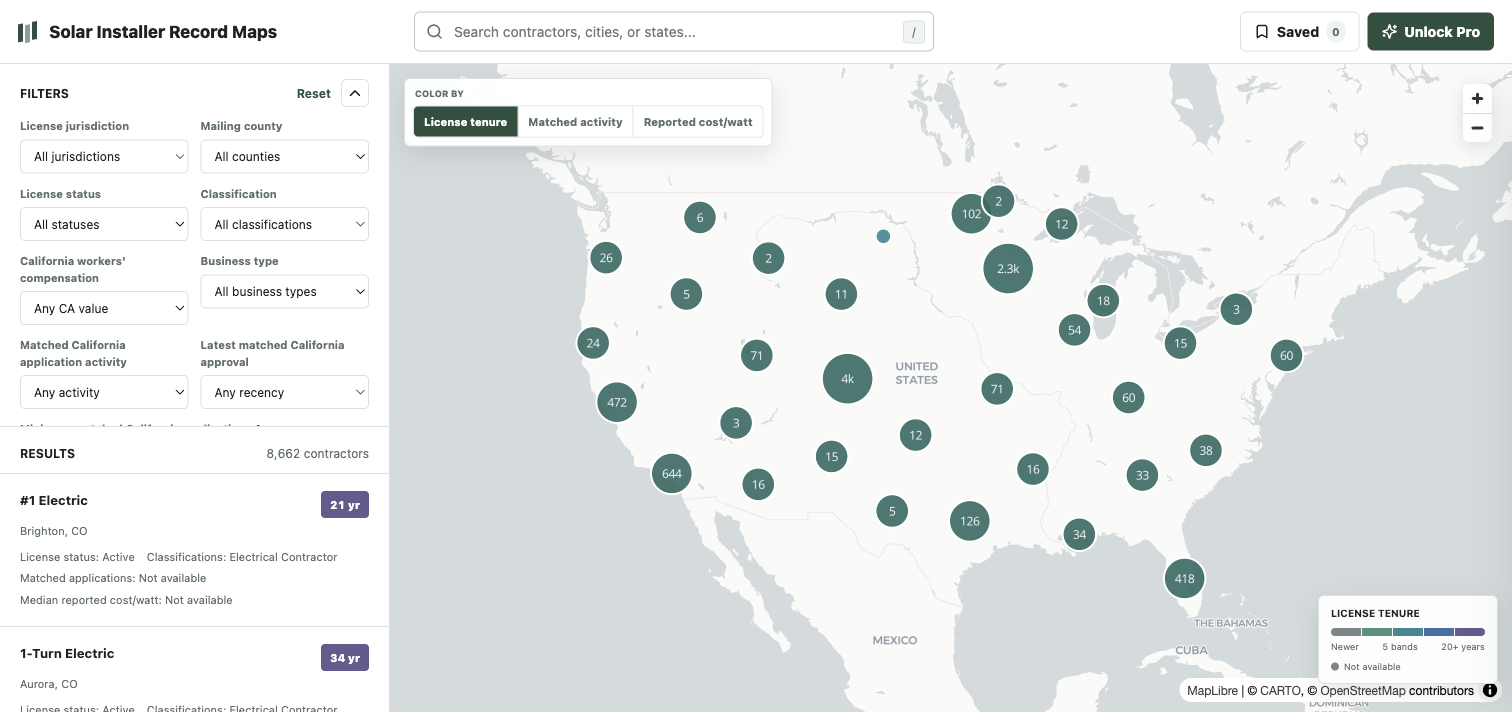Open the Matched California application activity dropdown

point(104,393)
